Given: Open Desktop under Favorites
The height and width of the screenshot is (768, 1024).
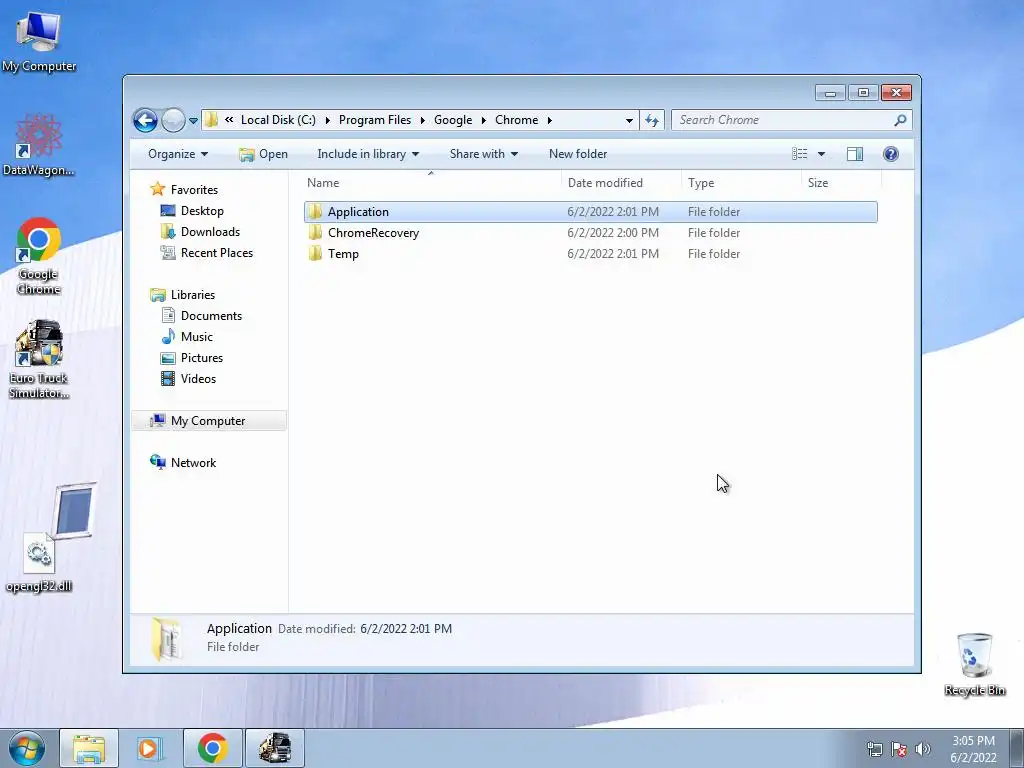Looking at the screenshot, I should 202,211.
